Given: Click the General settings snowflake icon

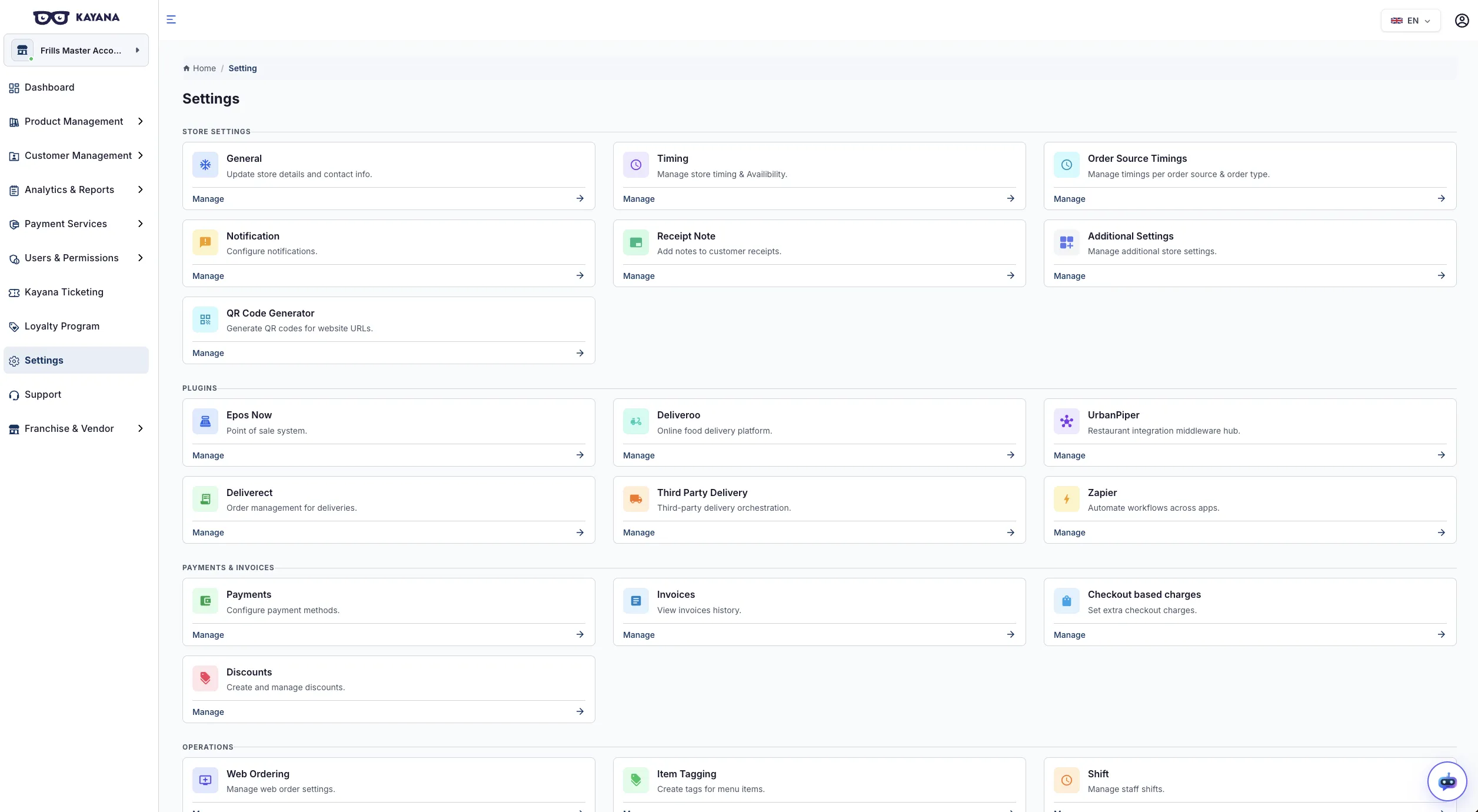Looking at the screenshot, I should 205,165.
